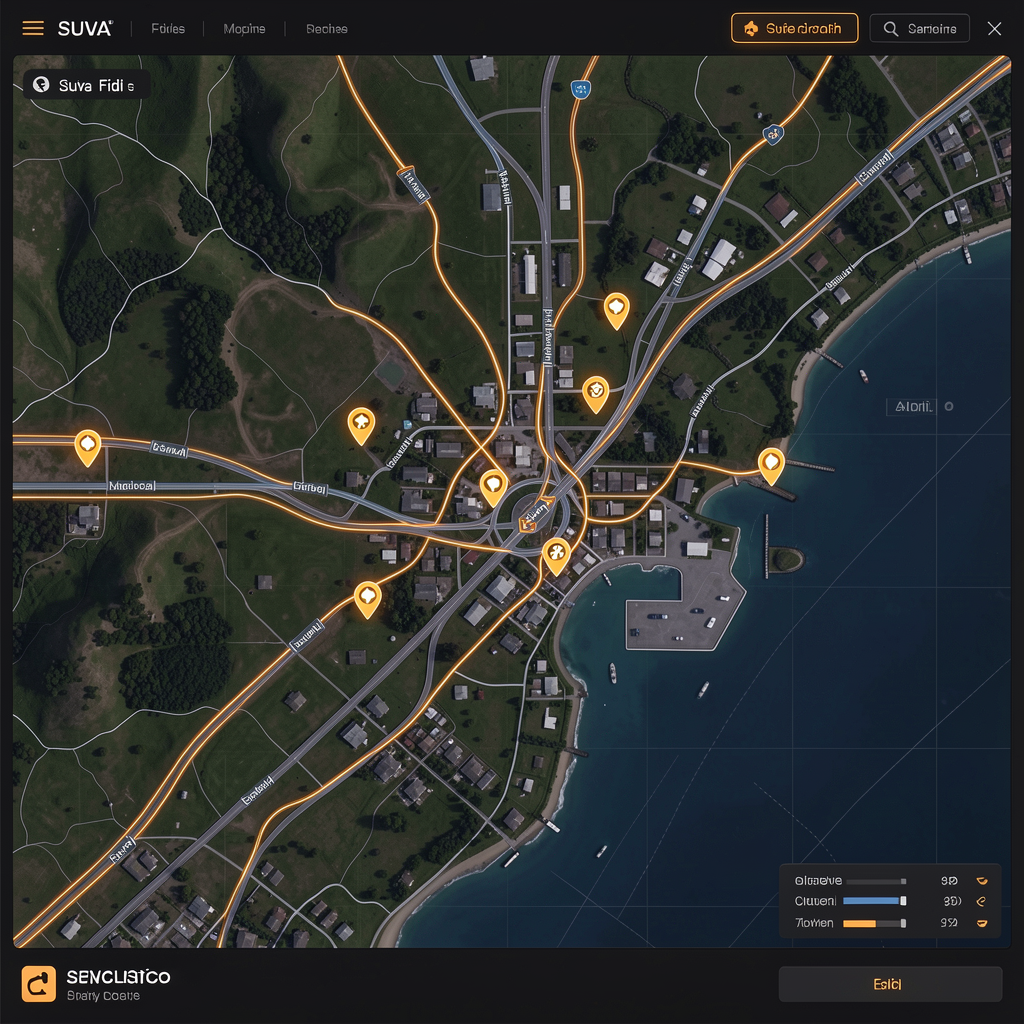Select the Seches tab
1024x1024 pixels.
[327, 29]
